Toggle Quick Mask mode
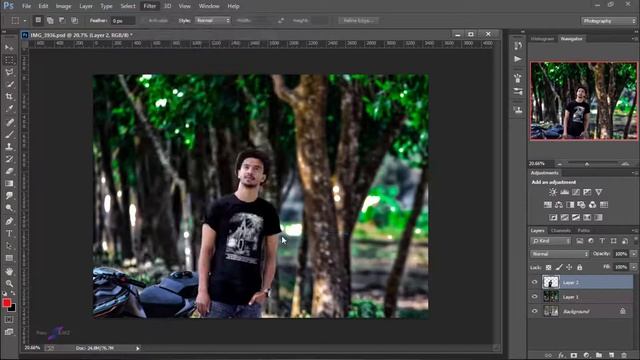 pyautogui.click(x=9, y=320)
